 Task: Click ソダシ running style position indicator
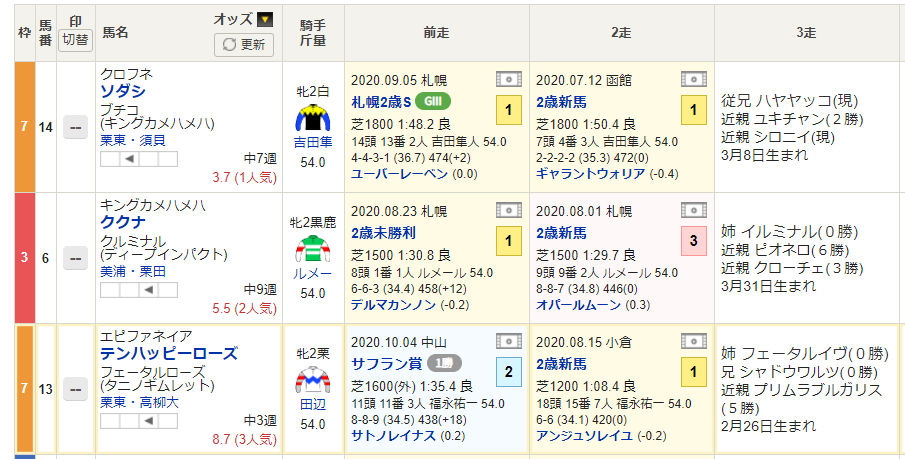(x=139, y=159)
